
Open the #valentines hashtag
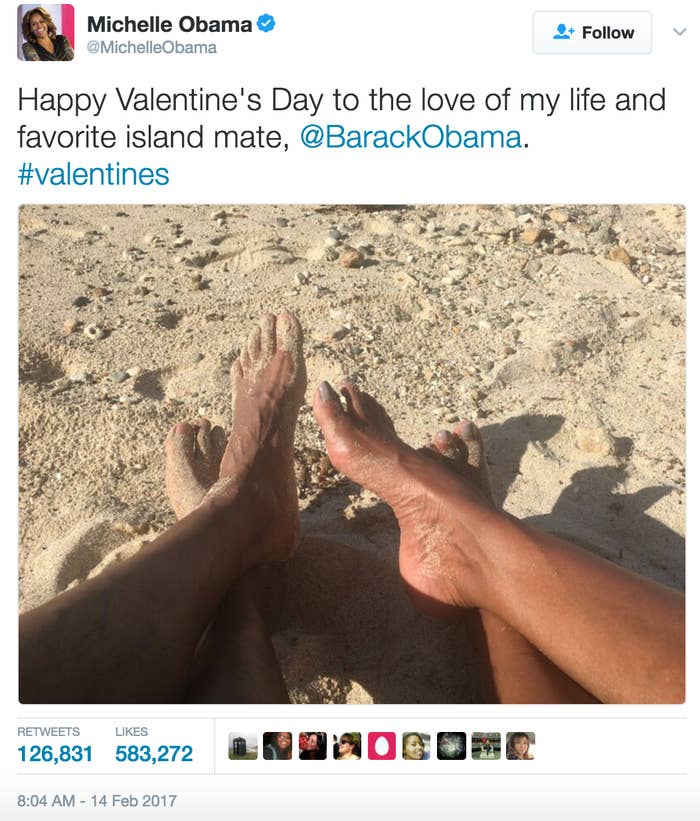coord(93,174)
